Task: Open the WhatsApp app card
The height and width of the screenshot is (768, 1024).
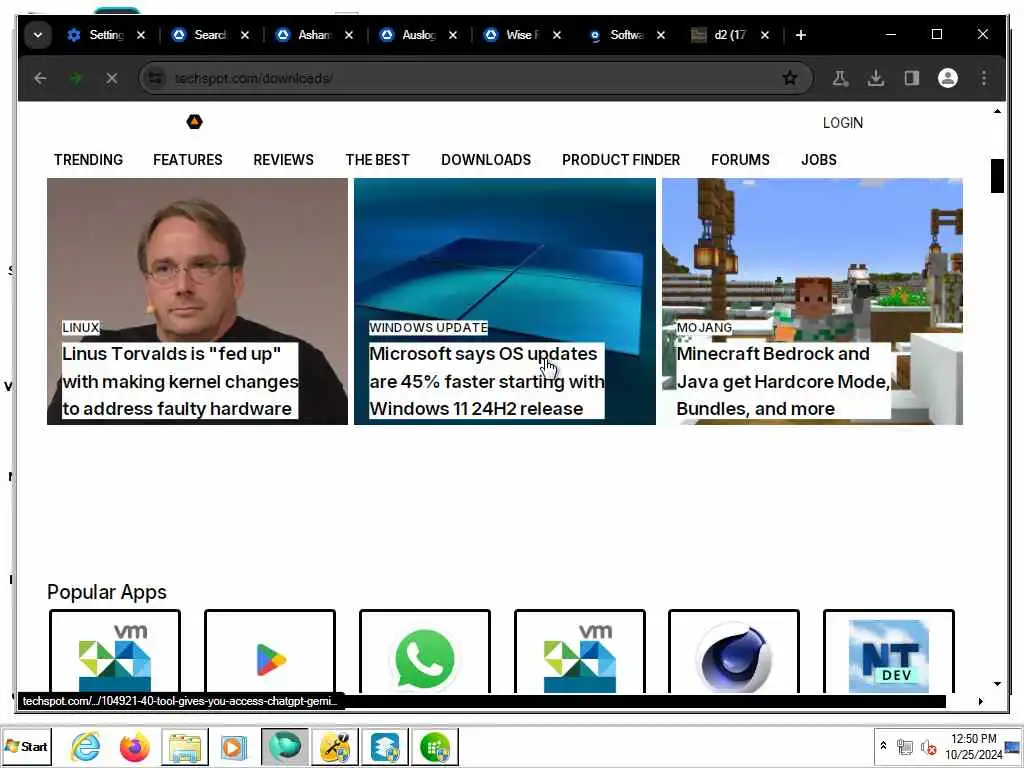Action: coord(424,652)
